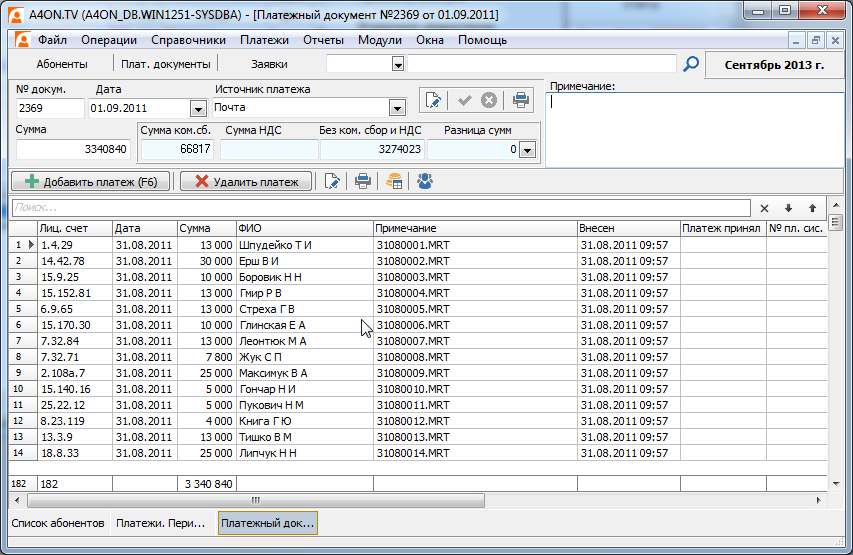The image size is (853, 555).
Task: Switch to the Список абонентов tab
Action: (57, 523)
